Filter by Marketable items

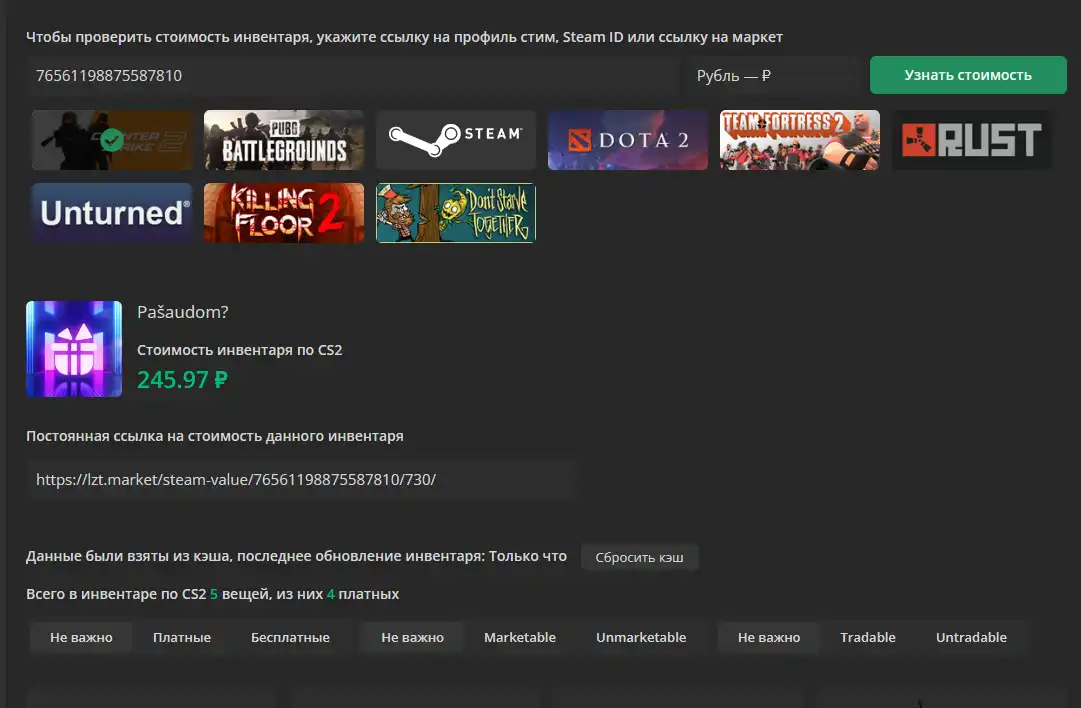[x=520, y=638]
